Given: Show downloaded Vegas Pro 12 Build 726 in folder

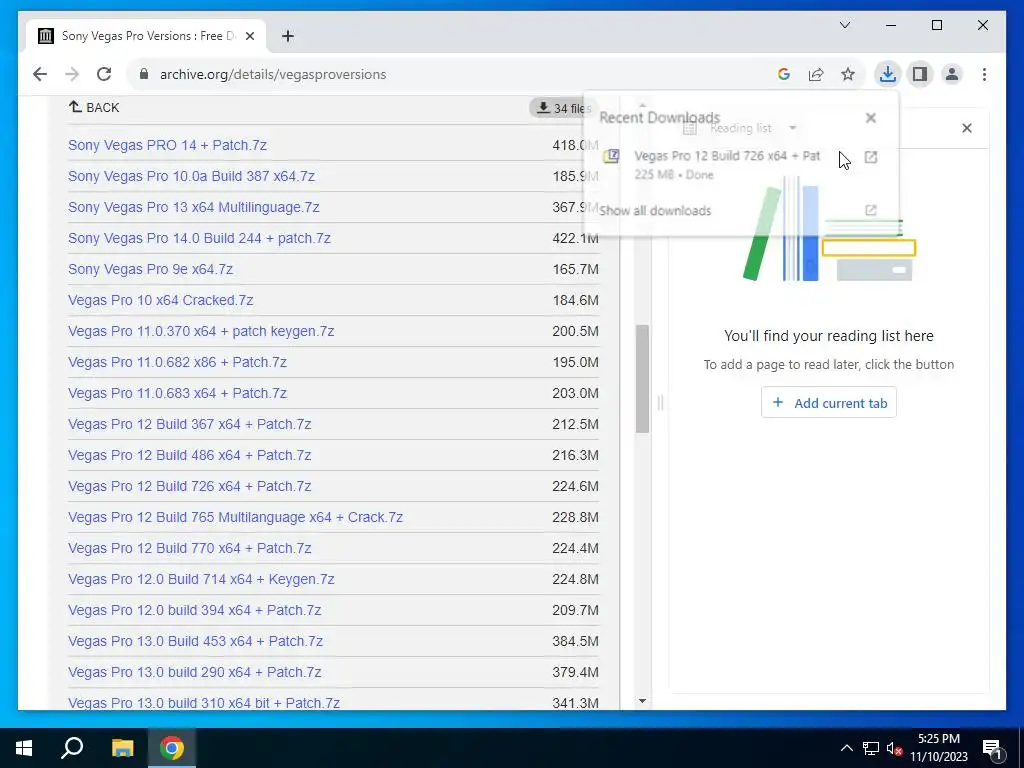Looking at the screenshot, I should tap(871, 157).
